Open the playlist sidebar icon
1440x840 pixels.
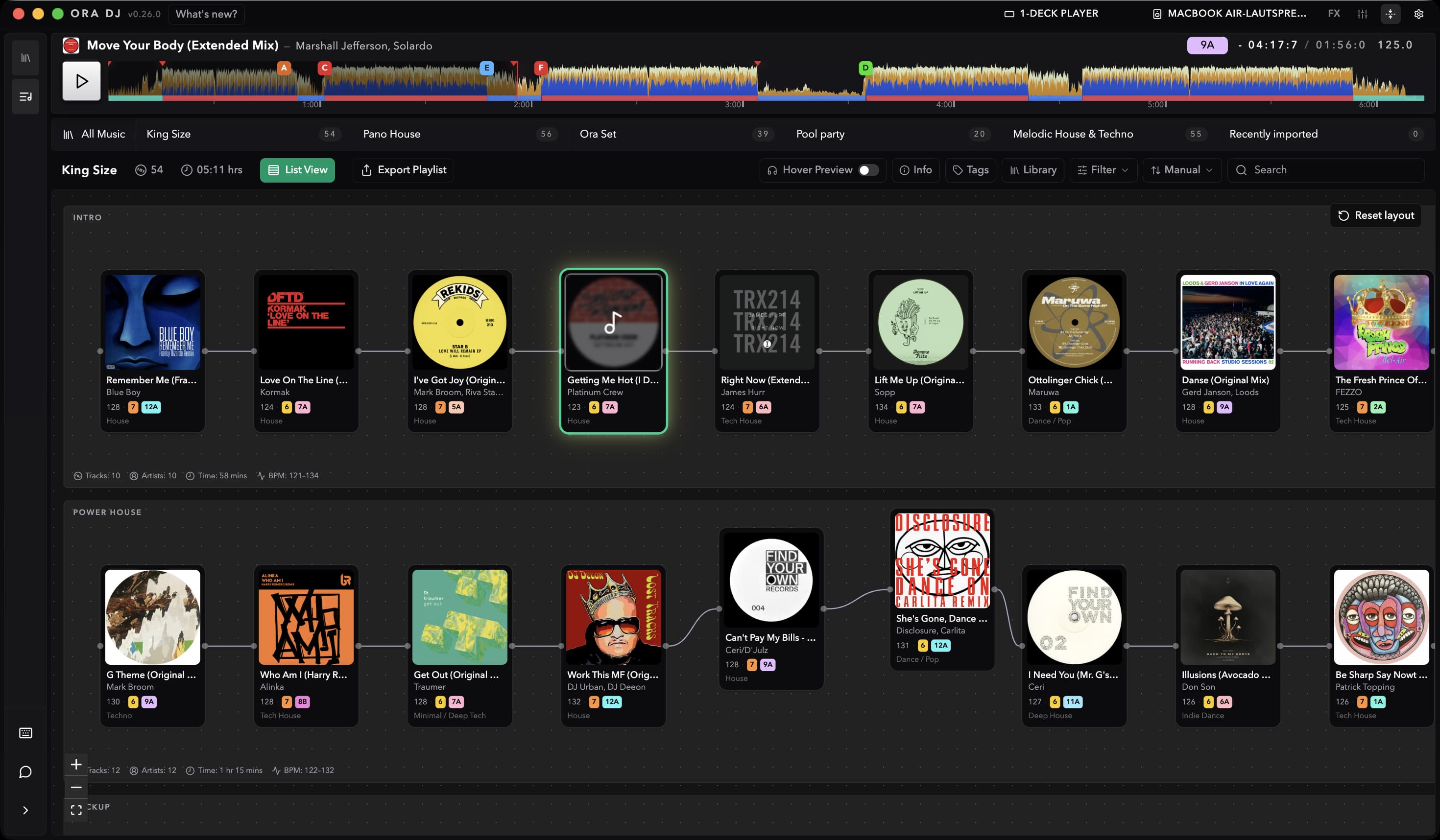pos(25,96)
